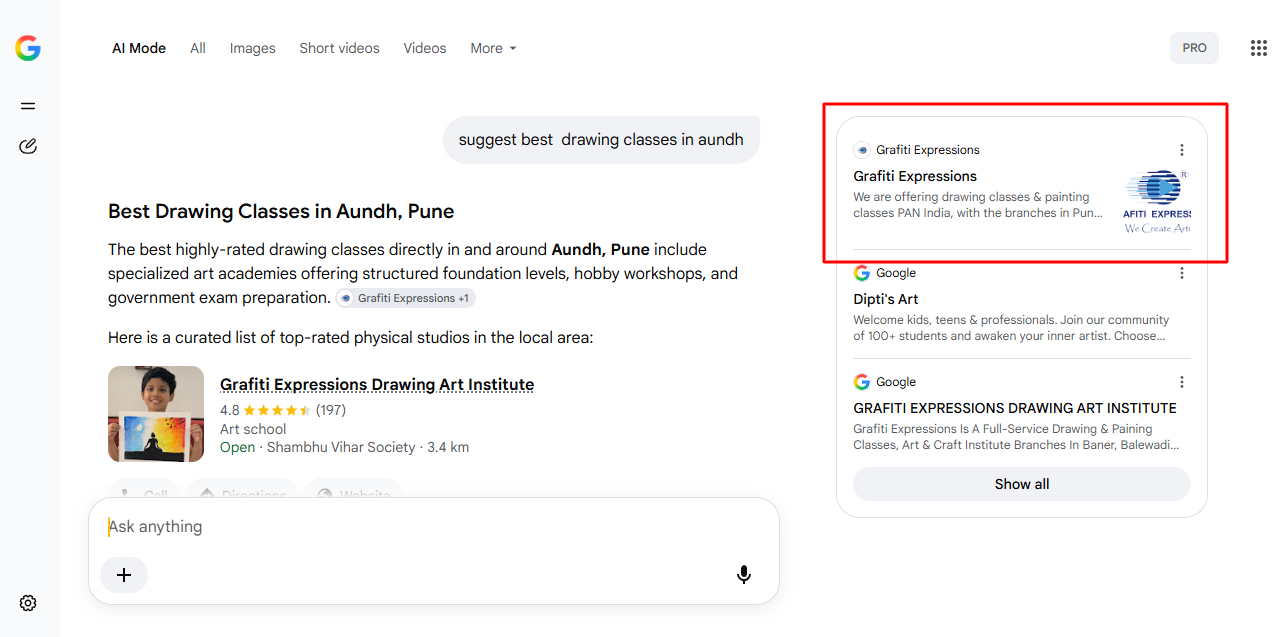Viewport: 1281px width, 637px height.
Task: Open options for Grafiti Expressions card
Action: point(1181,150)
